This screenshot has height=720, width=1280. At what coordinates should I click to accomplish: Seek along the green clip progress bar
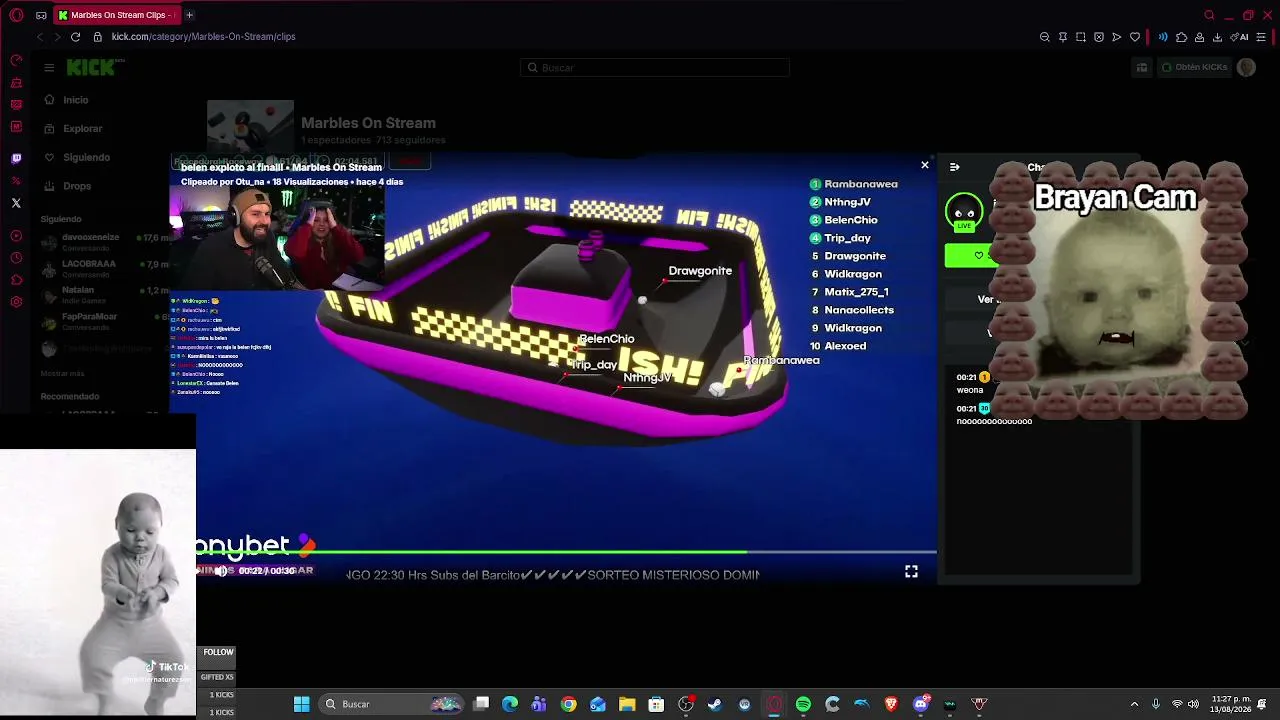point(566,551)
